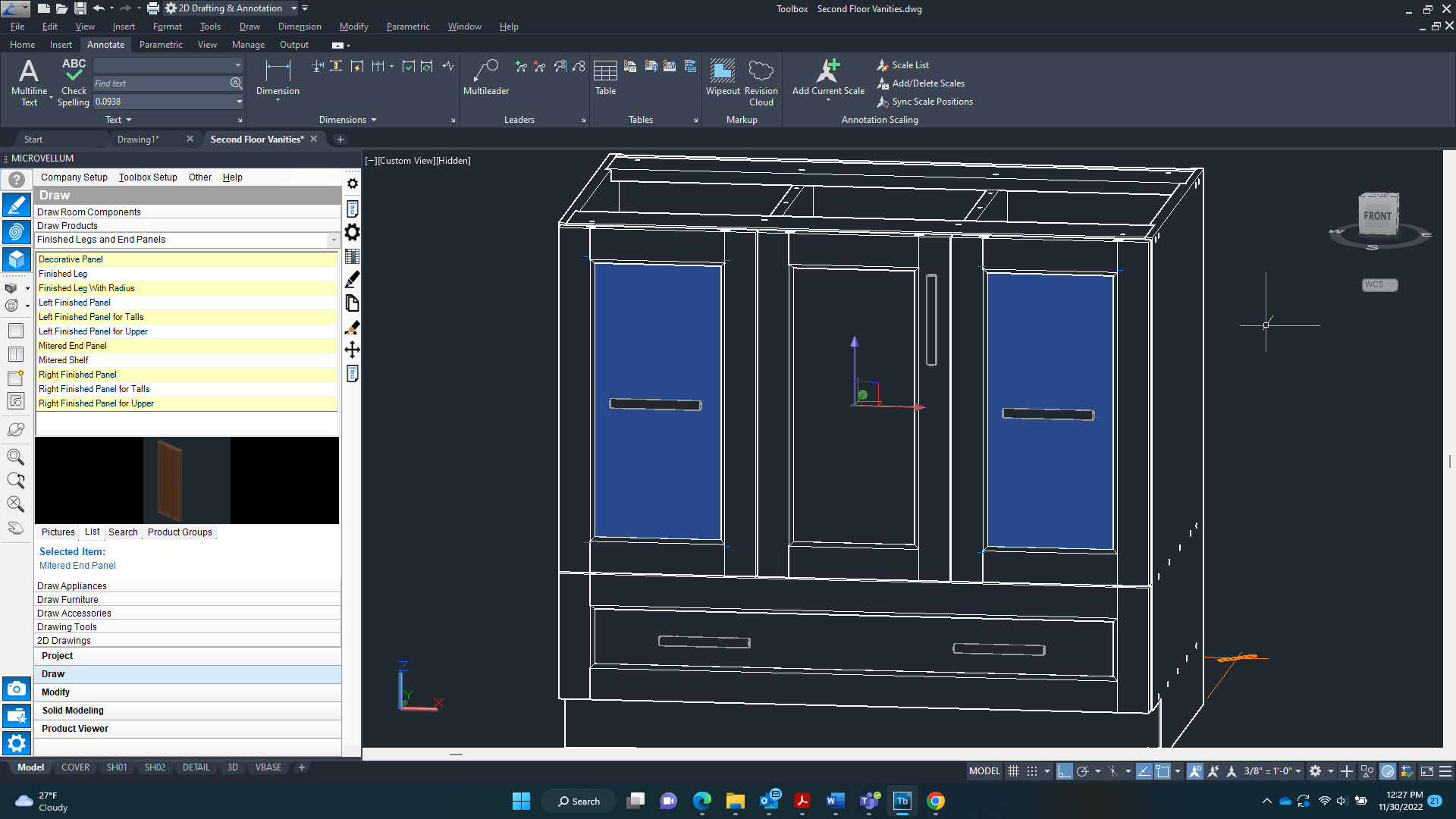
Task: Click Sync Scale Positions button
Action: pos(931,102)
